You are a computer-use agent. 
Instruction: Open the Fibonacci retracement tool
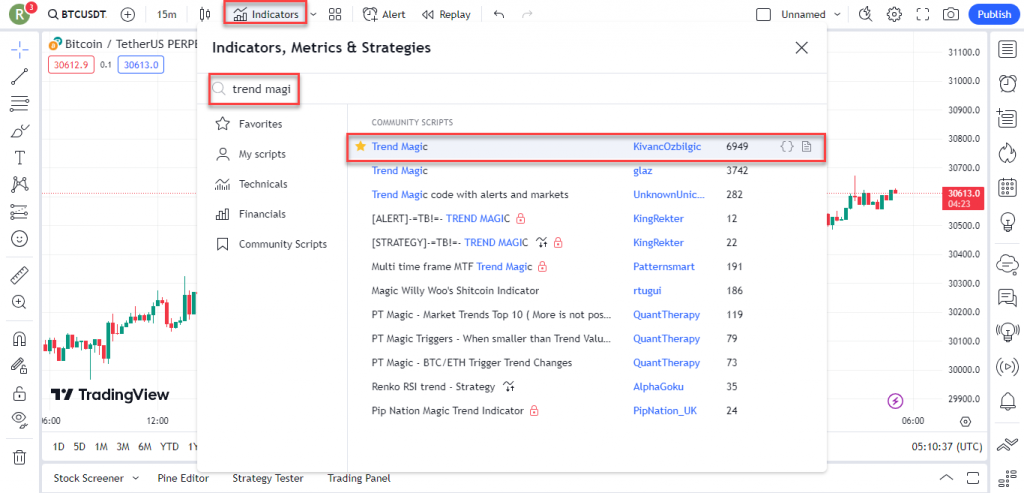pyautogui.click(x=20, y=103)
